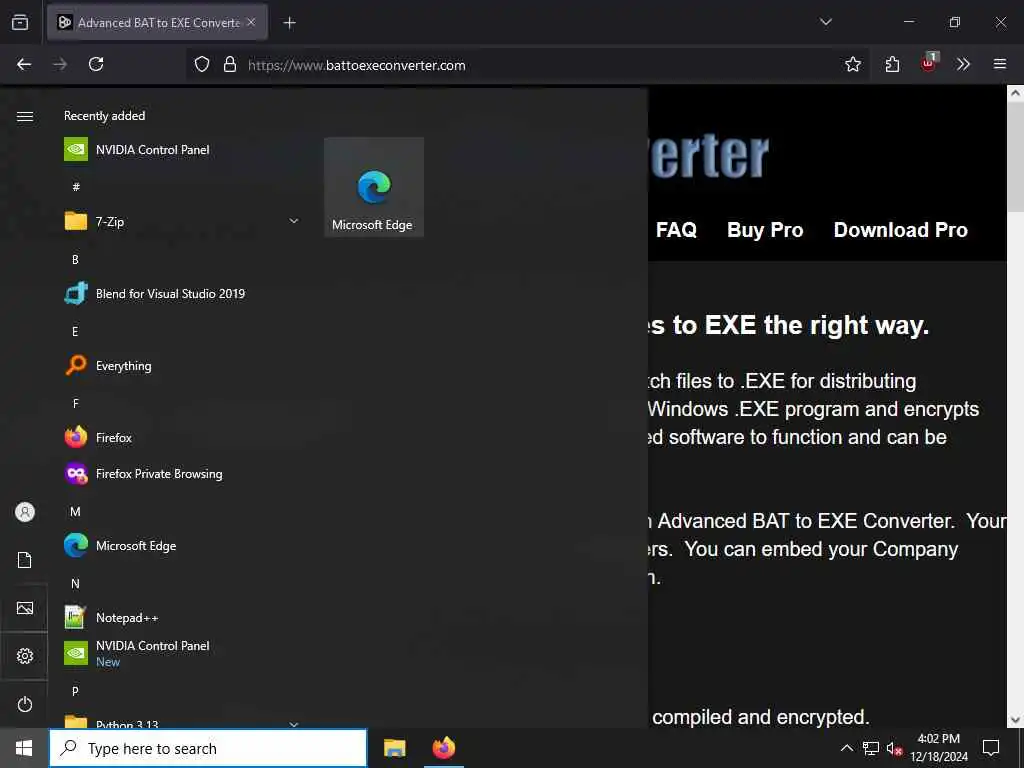Click the Power icon in Start
This screenshot has width=1024, height=768.
click(25, 704)
